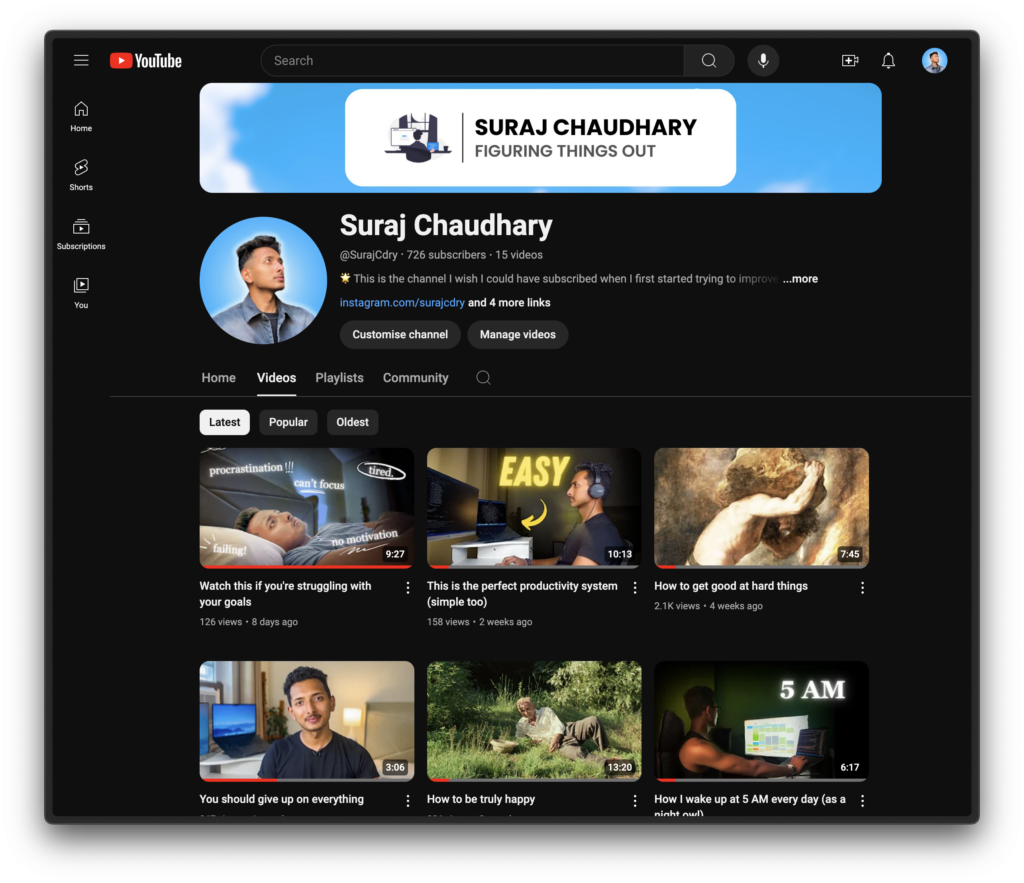This screenshot has width=1024, height=883.
Task: Select the Latest sort chip
Action: point(224,422)
